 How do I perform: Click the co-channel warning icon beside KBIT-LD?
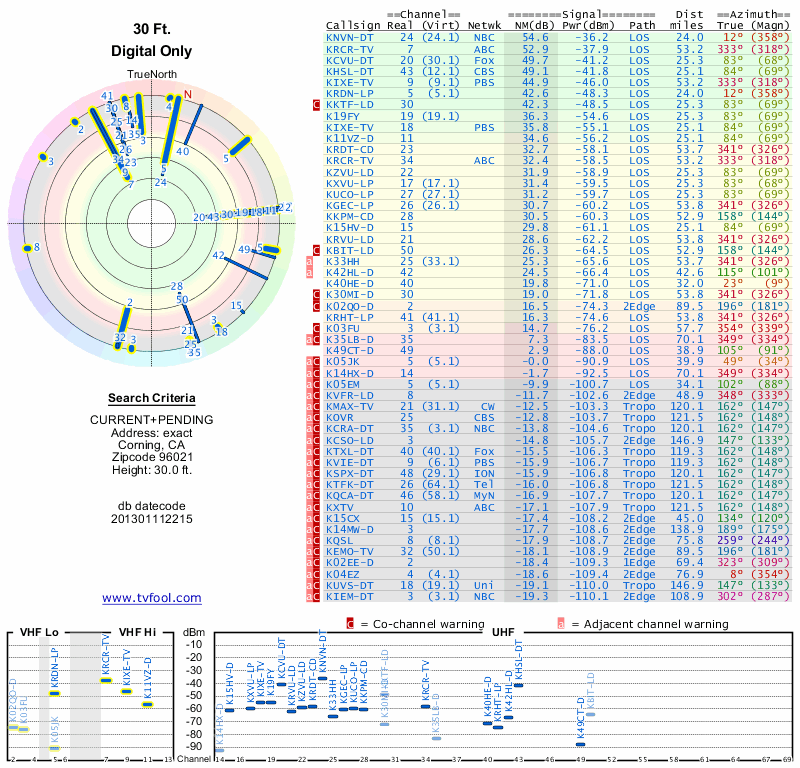click(316, 251)
